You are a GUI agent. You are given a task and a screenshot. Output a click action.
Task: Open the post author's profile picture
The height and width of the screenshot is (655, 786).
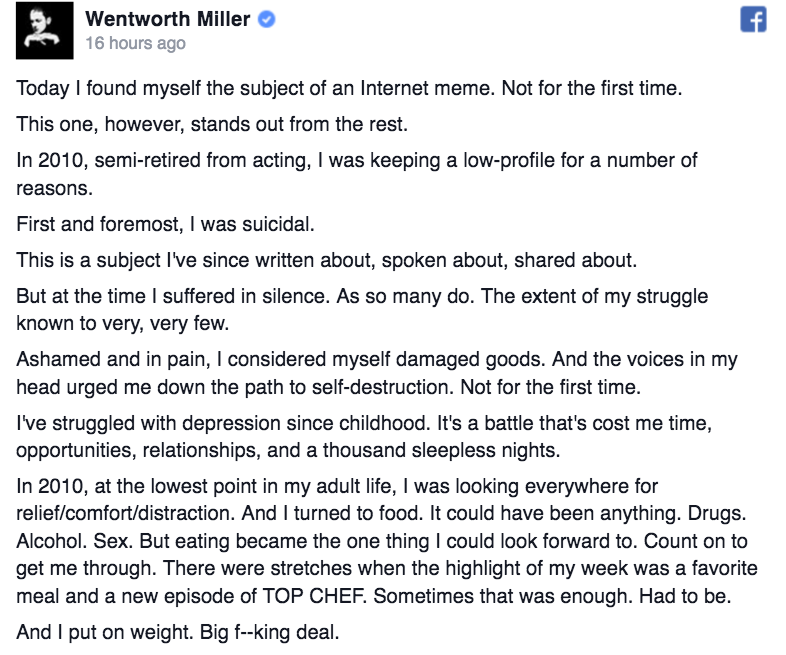point(45,32)
